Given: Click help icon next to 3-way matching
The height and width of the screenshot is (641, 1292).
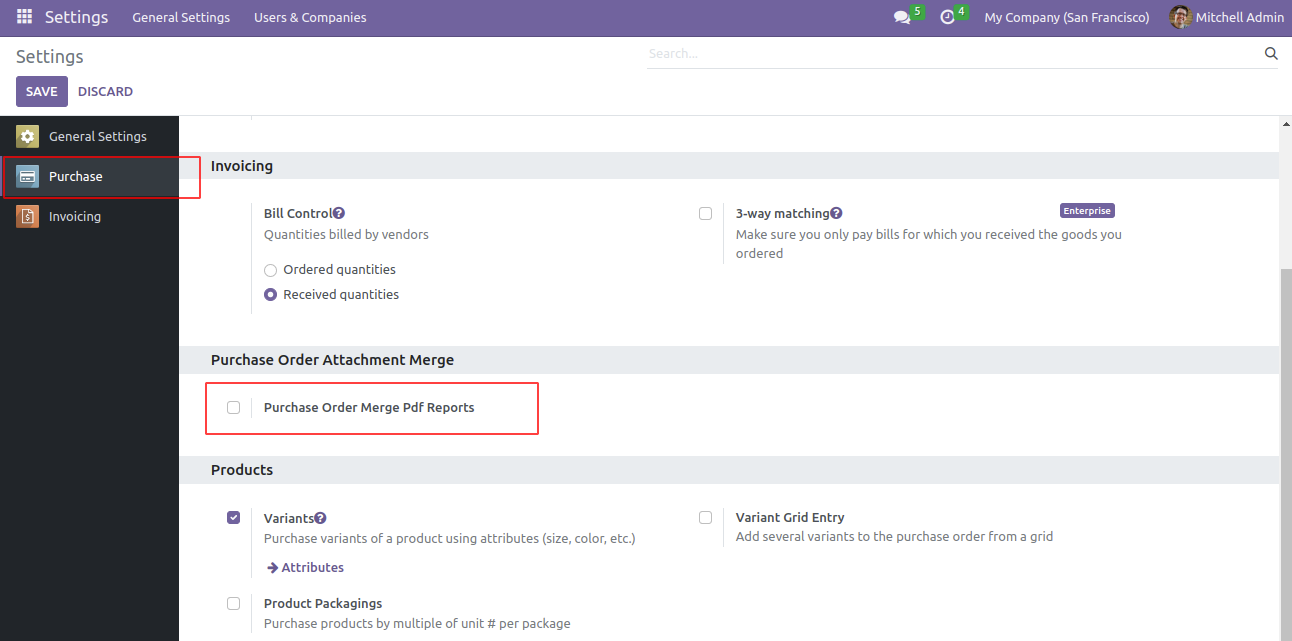Looking at the screenshot, I should [836, 213].
